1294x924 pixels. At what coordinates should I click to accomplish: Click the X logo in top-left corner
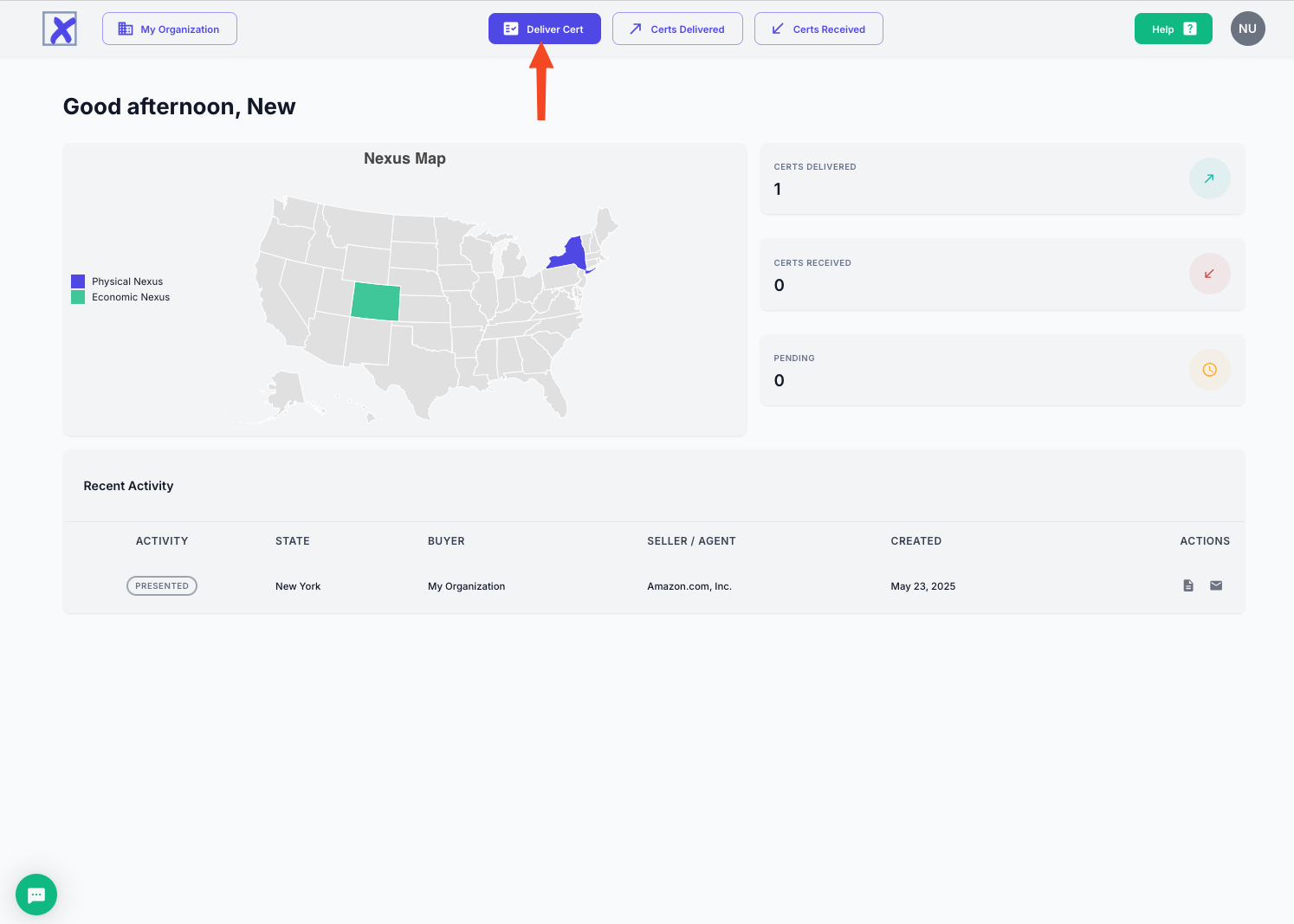(x=60, y=29)
